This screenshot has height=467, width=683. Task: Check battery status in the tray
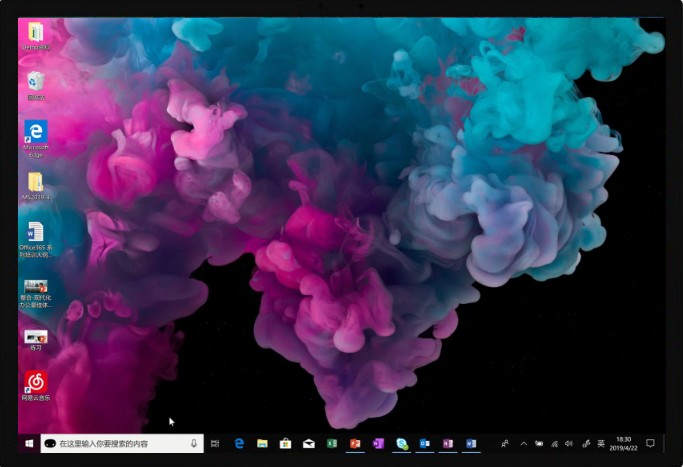point(539,443)
